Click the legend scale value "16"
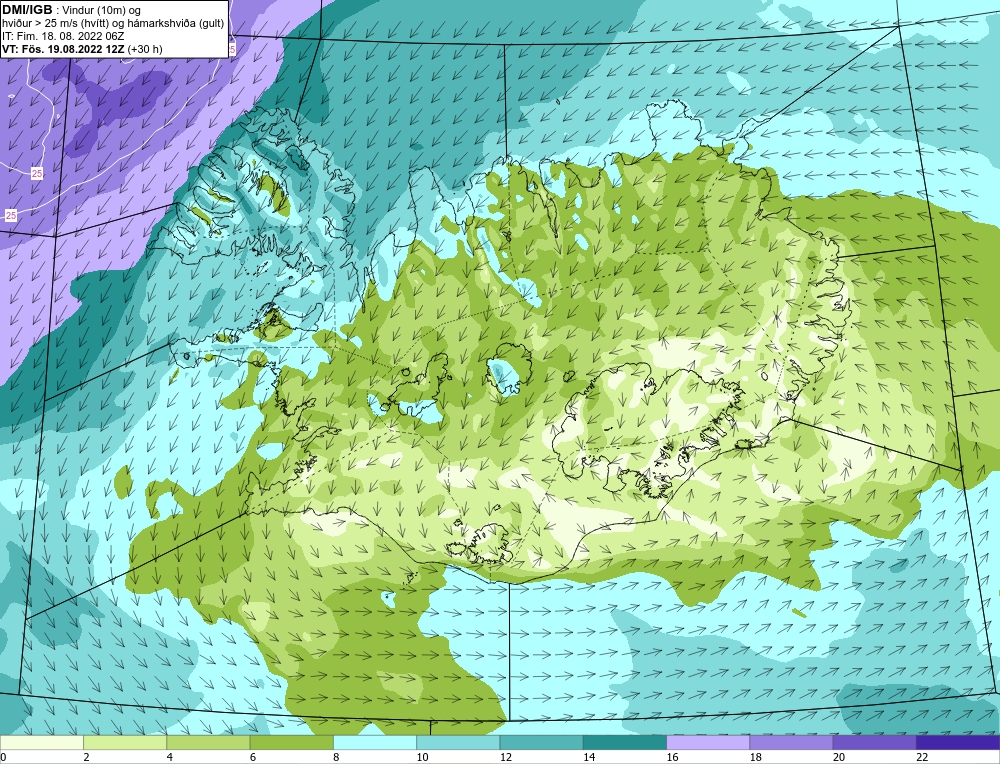The height and width of the screenshot is (764, 1000). [x=672, y=757]
